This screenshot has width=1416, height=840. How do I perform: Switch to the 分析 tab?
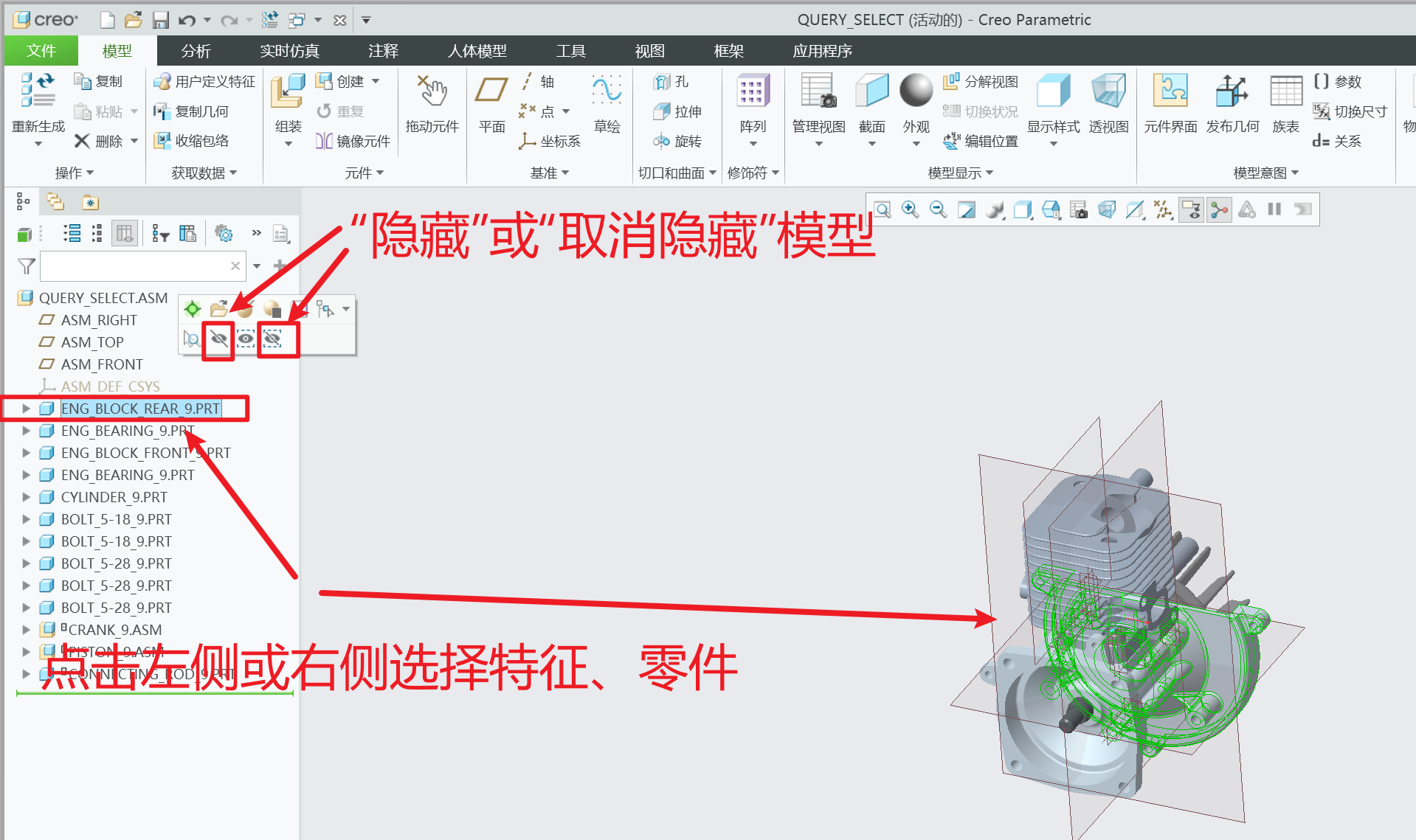pyautogui.click(x=196, y=51)
